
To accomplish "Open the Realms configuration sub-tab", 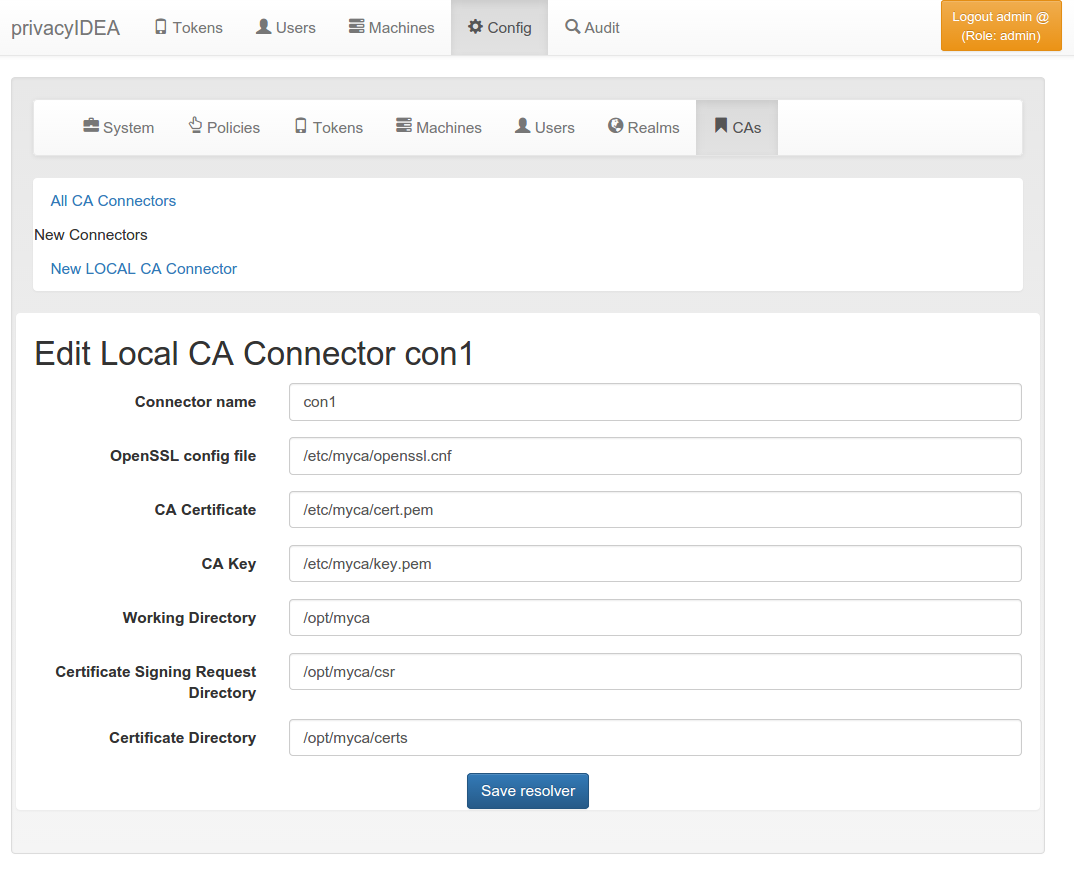I will point(643,128).
